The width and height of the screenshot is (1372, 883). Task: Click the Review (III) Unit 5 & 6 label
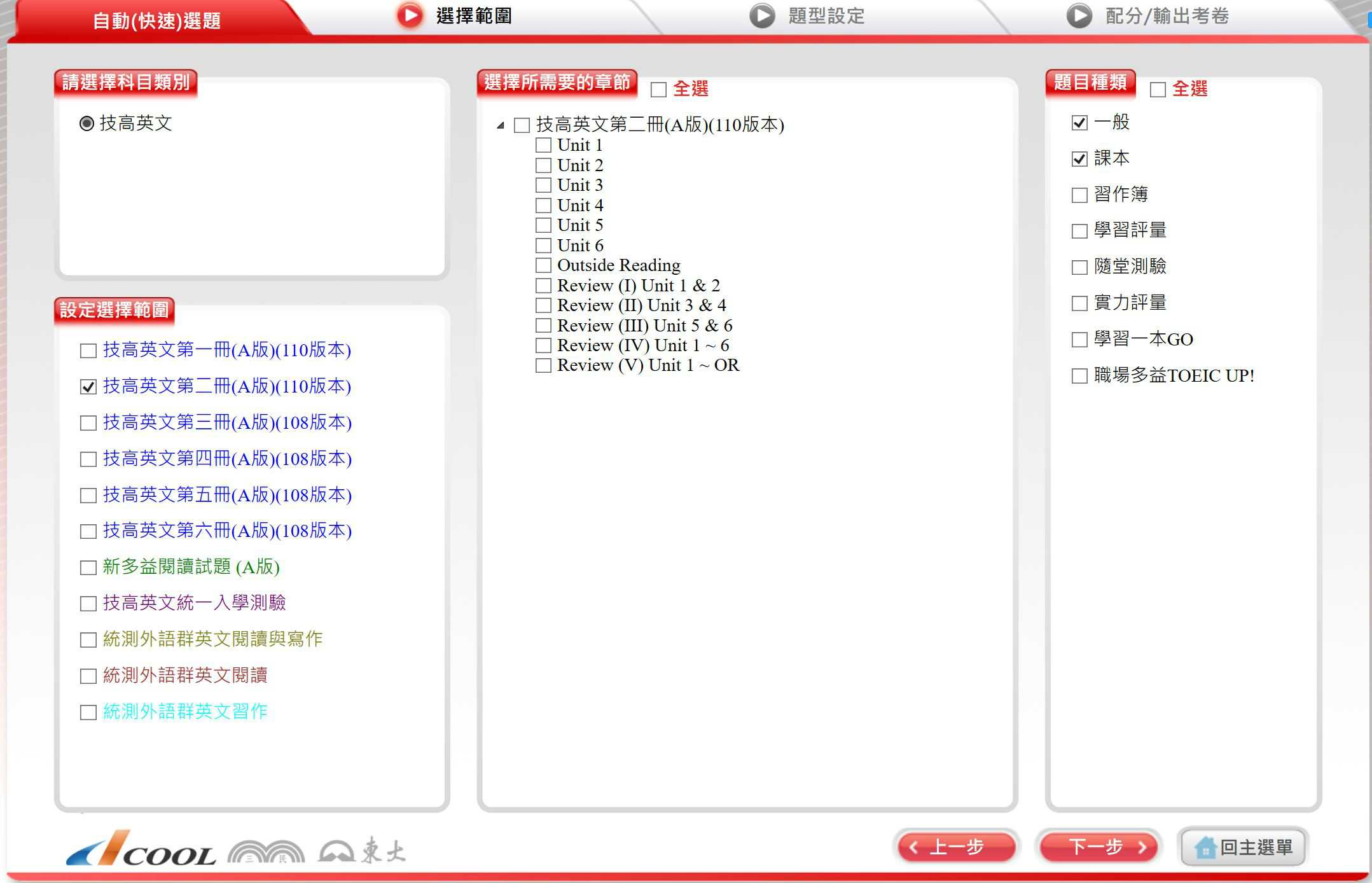(645, 326)
